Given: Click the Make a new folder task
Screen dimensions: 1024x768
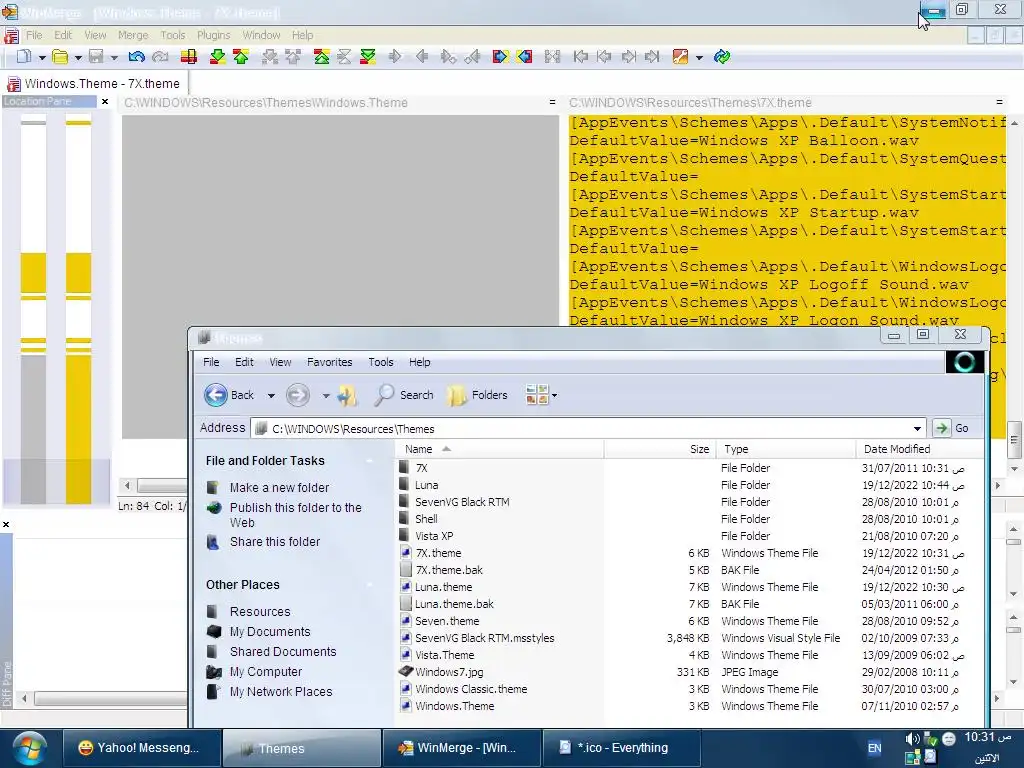Looking at the screenshot, I should (x=279, y=488).
